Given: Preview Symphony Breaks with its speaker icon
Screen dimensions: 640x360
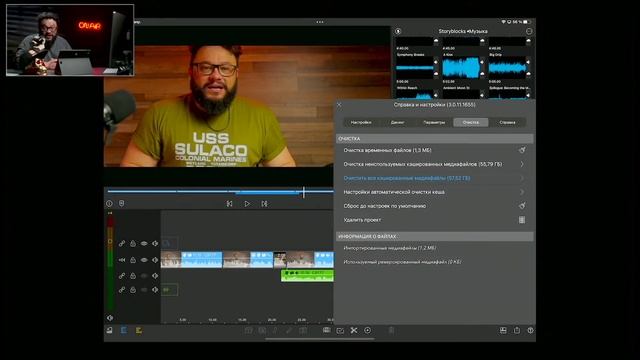Looking at the screenshot, I should 436,62.
